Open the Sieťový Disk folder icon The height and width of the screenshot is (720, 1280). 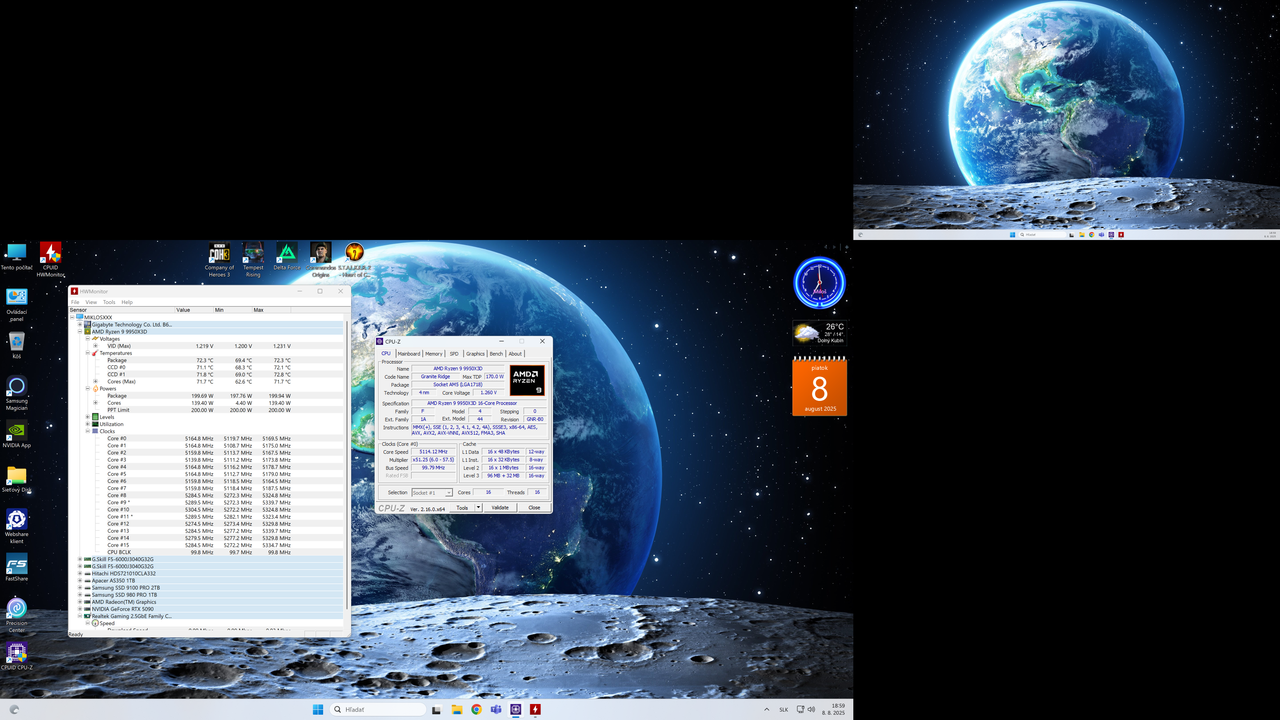[x=16, y=478]
